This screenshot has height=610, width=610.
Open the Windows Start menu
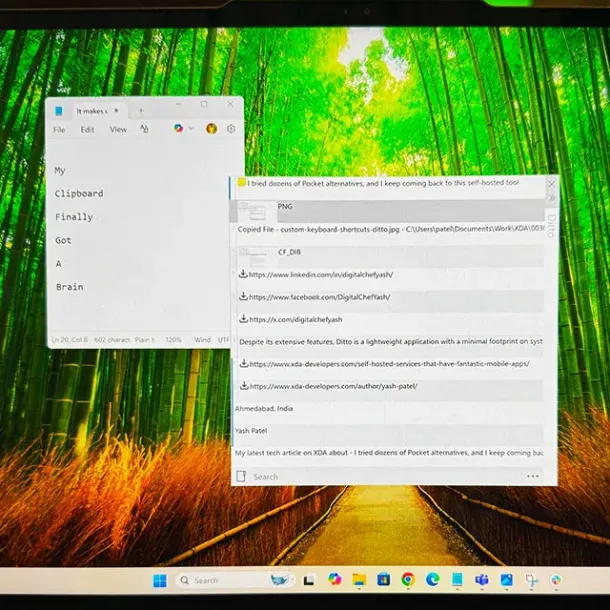tap(160, 580)
